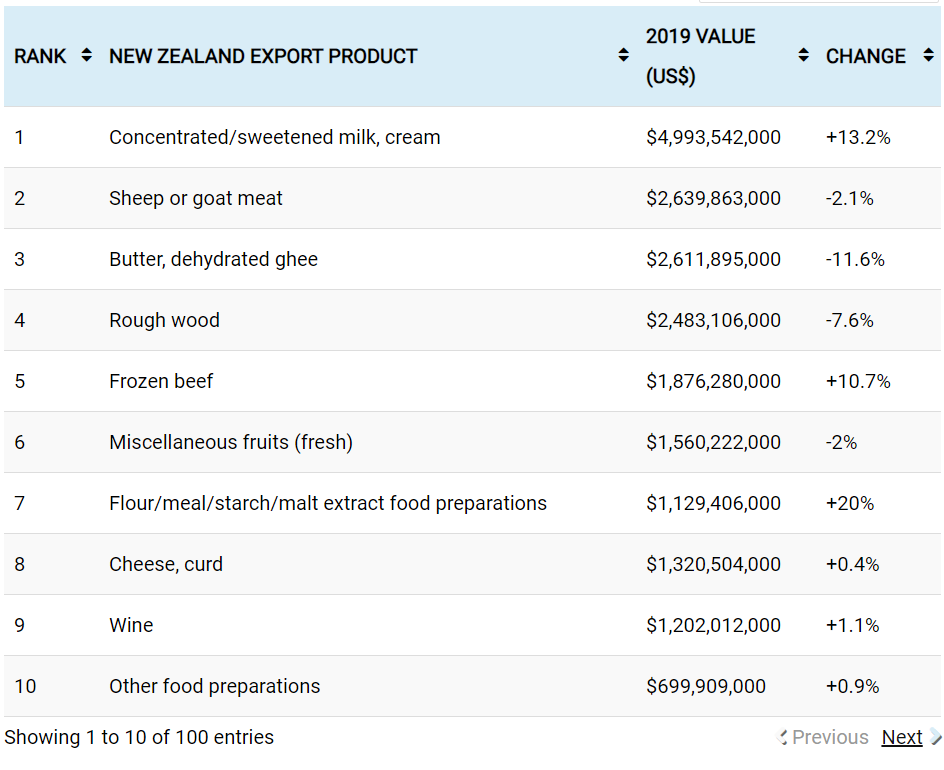Click the RANK column header text

coord(40,56)
